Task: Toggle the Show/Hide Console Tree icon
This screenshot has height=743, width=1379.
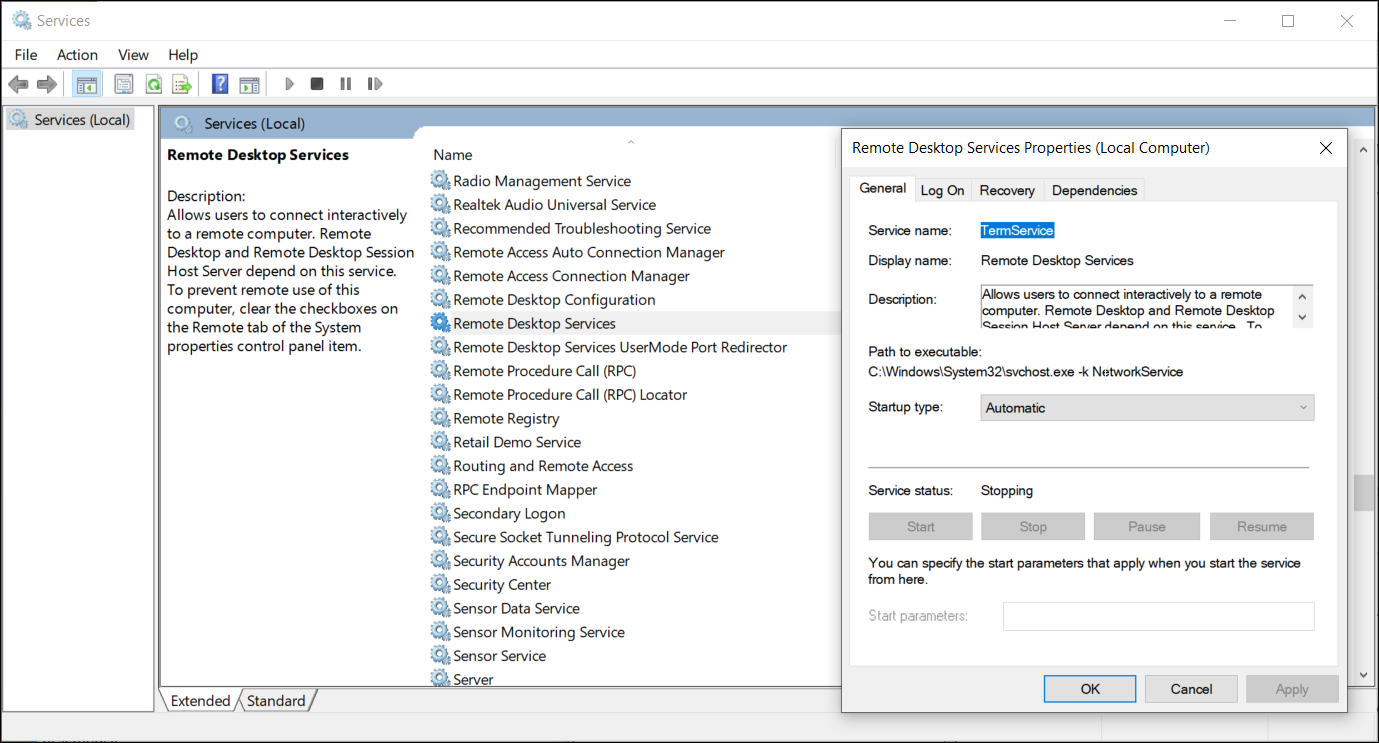Action: 87,83
